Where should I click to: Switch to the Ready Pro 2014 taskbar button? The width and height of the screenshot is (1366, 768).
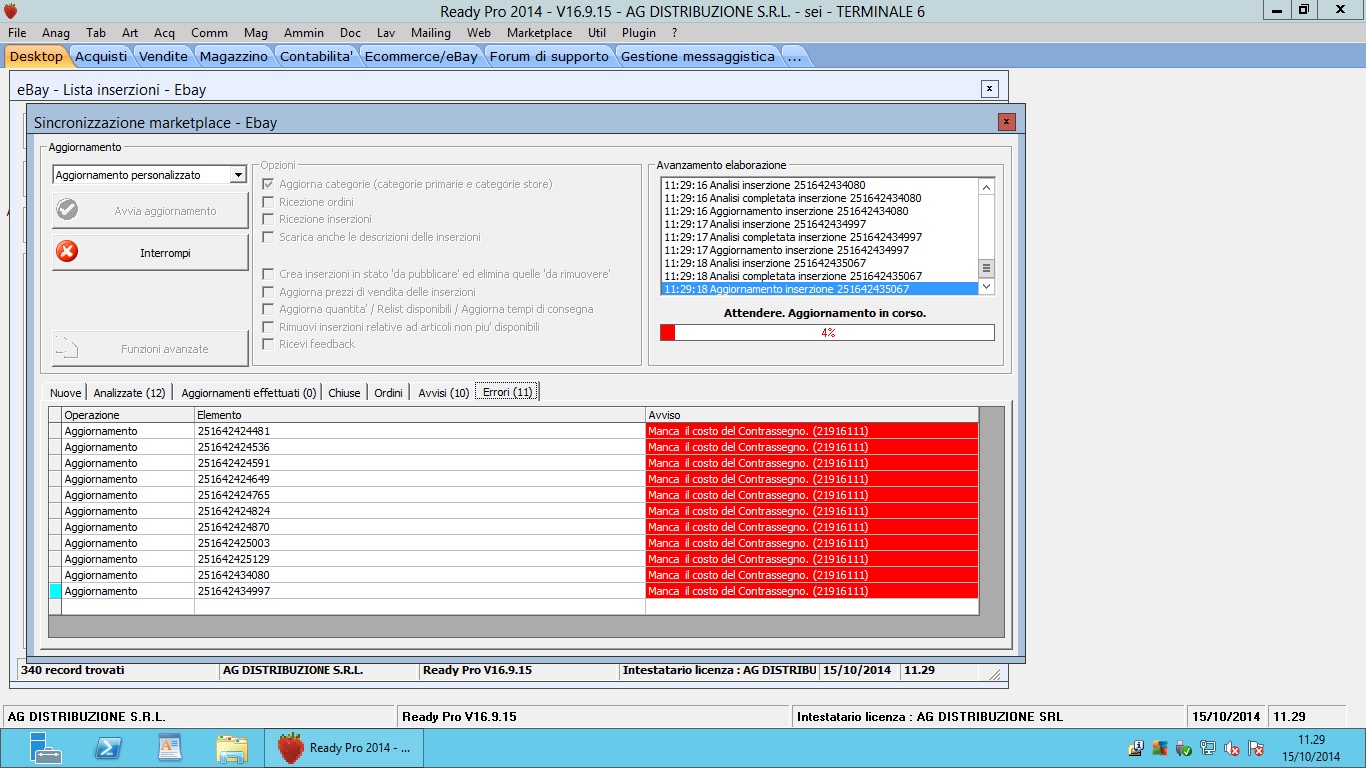tap(344, 747)
